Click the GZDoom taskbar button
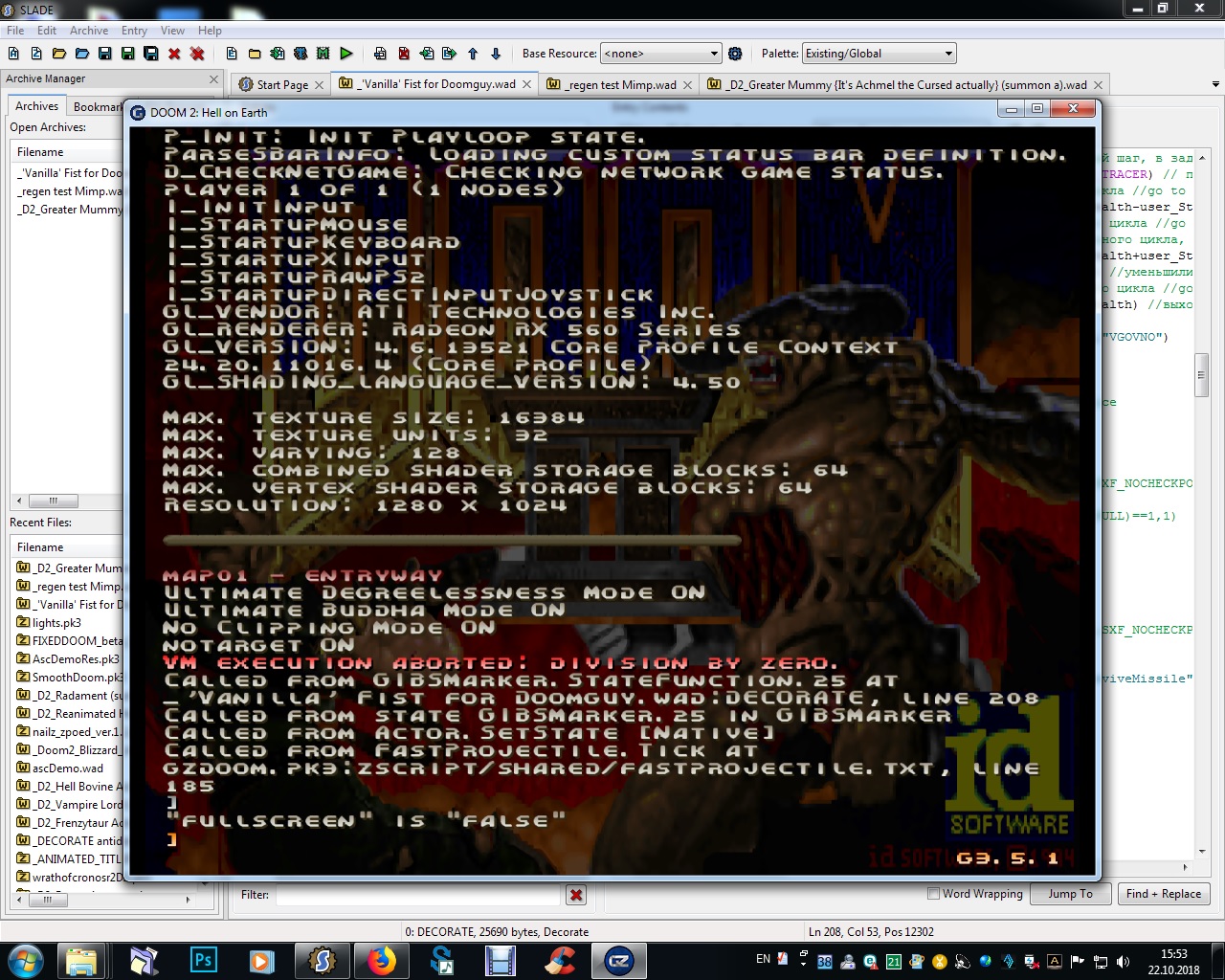Screen dimensions: 1225x980 pos(619,960)
